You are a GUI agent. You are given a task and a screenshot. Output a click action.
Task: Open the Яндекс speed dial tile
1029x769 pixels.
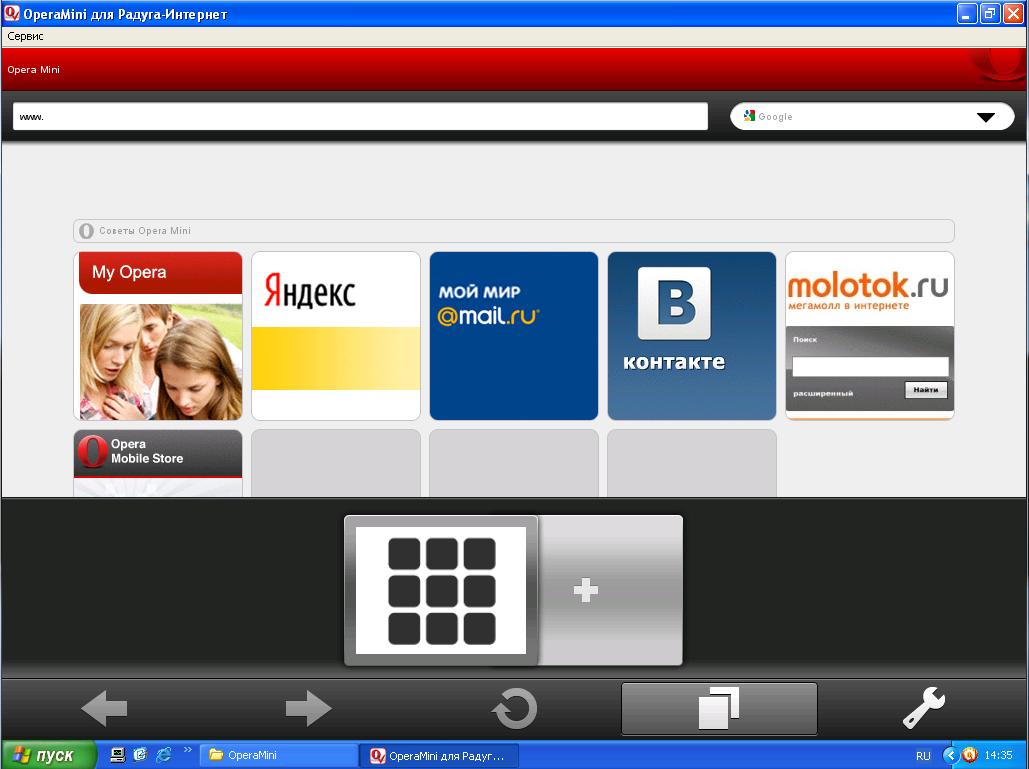(336, 336)
